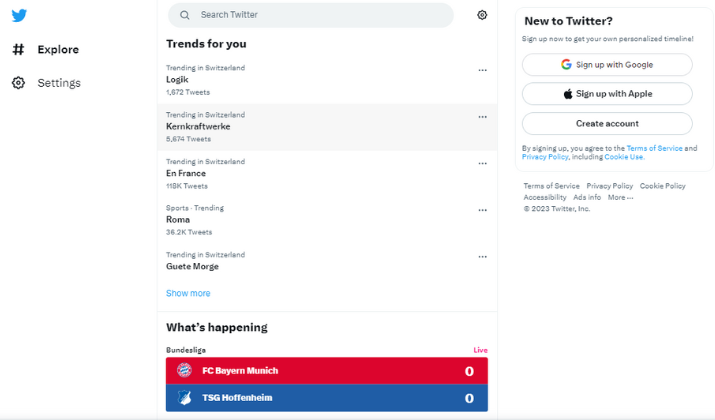The width and height of the screenshot is (715, 420).
Task: Open Cookie Use link
Action: (624, 157)
